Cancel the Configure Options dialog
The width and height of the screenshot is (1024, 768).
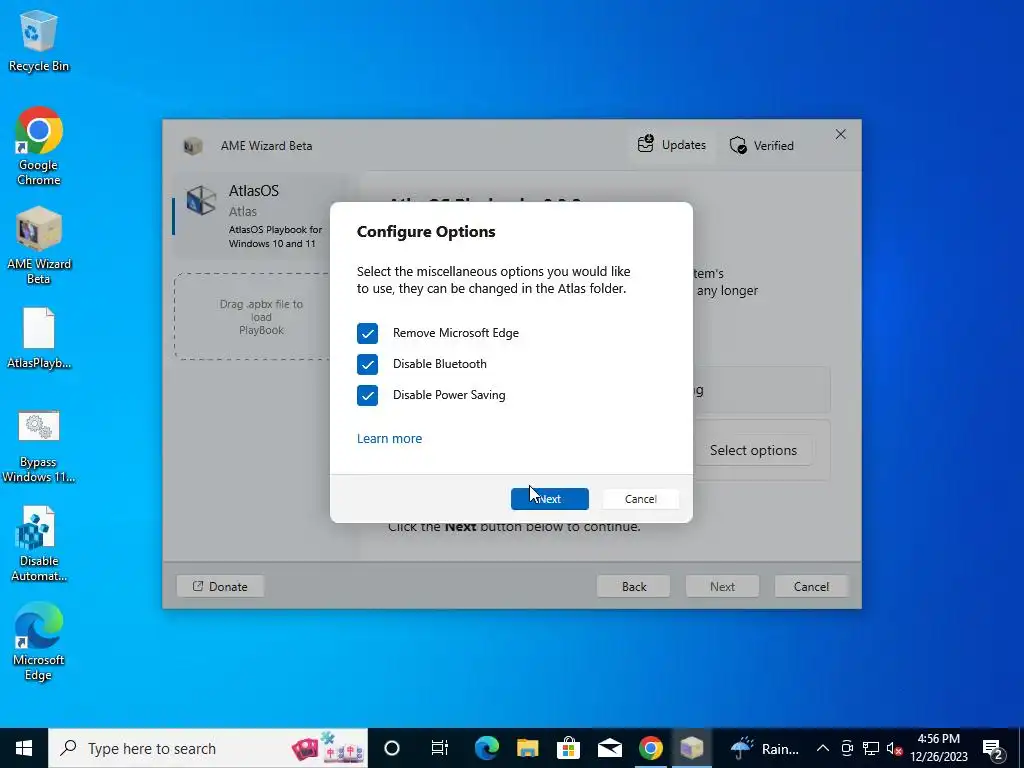(640, 499)
